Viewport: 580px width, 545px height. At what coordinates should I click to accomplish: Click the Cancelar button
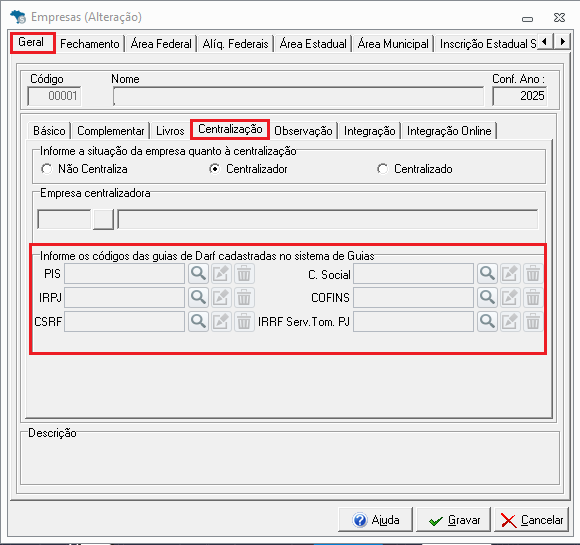pyautogui.click(x=532, y=520)
